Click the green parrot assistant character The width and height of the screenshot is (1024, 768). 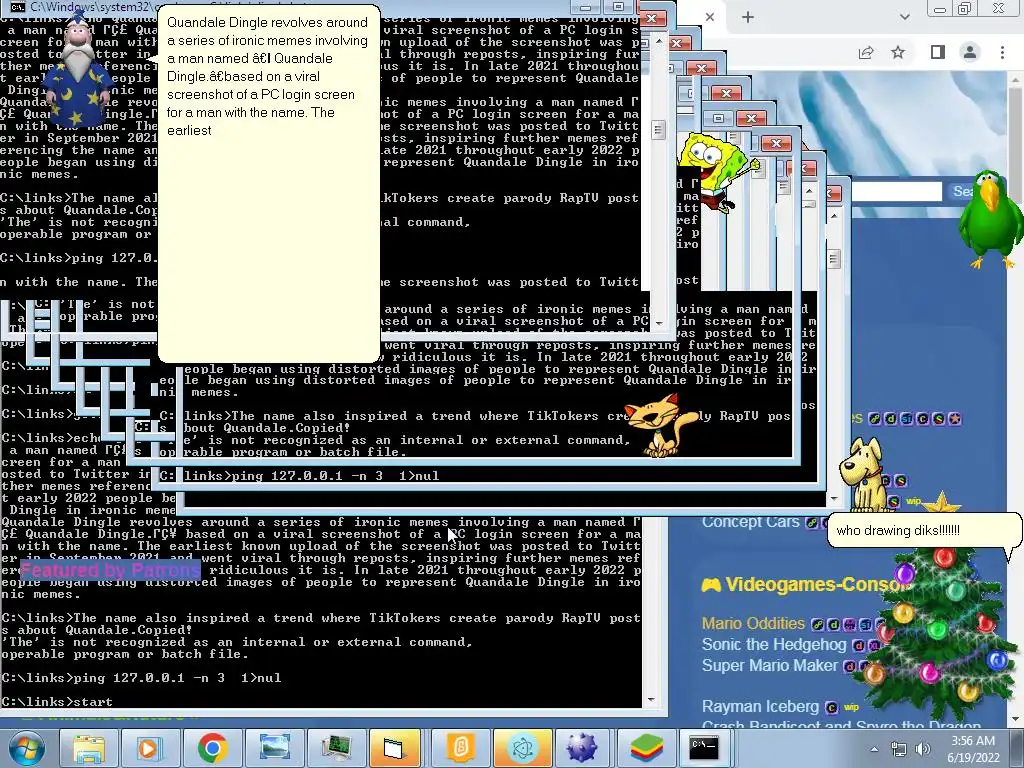pos(992,219)
